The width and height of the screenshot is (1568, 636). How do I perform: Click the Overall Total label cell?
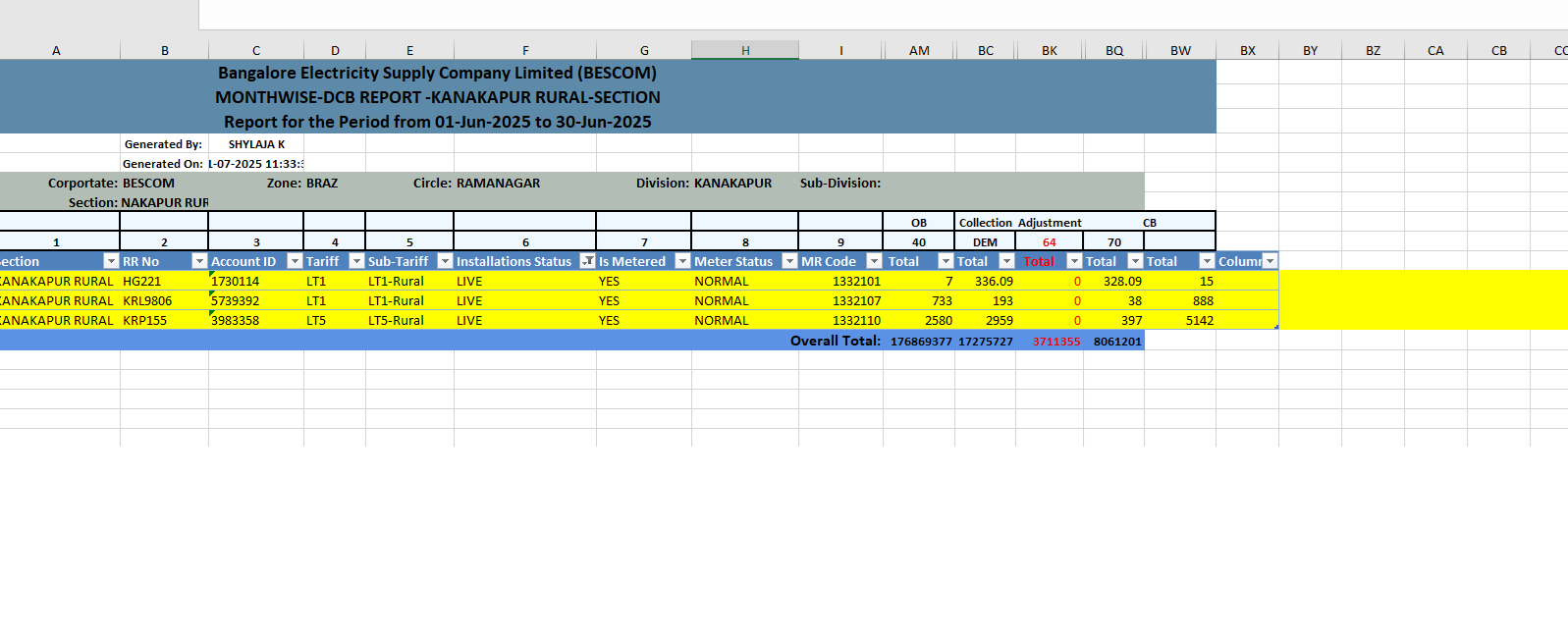click(x=835, y=341)
